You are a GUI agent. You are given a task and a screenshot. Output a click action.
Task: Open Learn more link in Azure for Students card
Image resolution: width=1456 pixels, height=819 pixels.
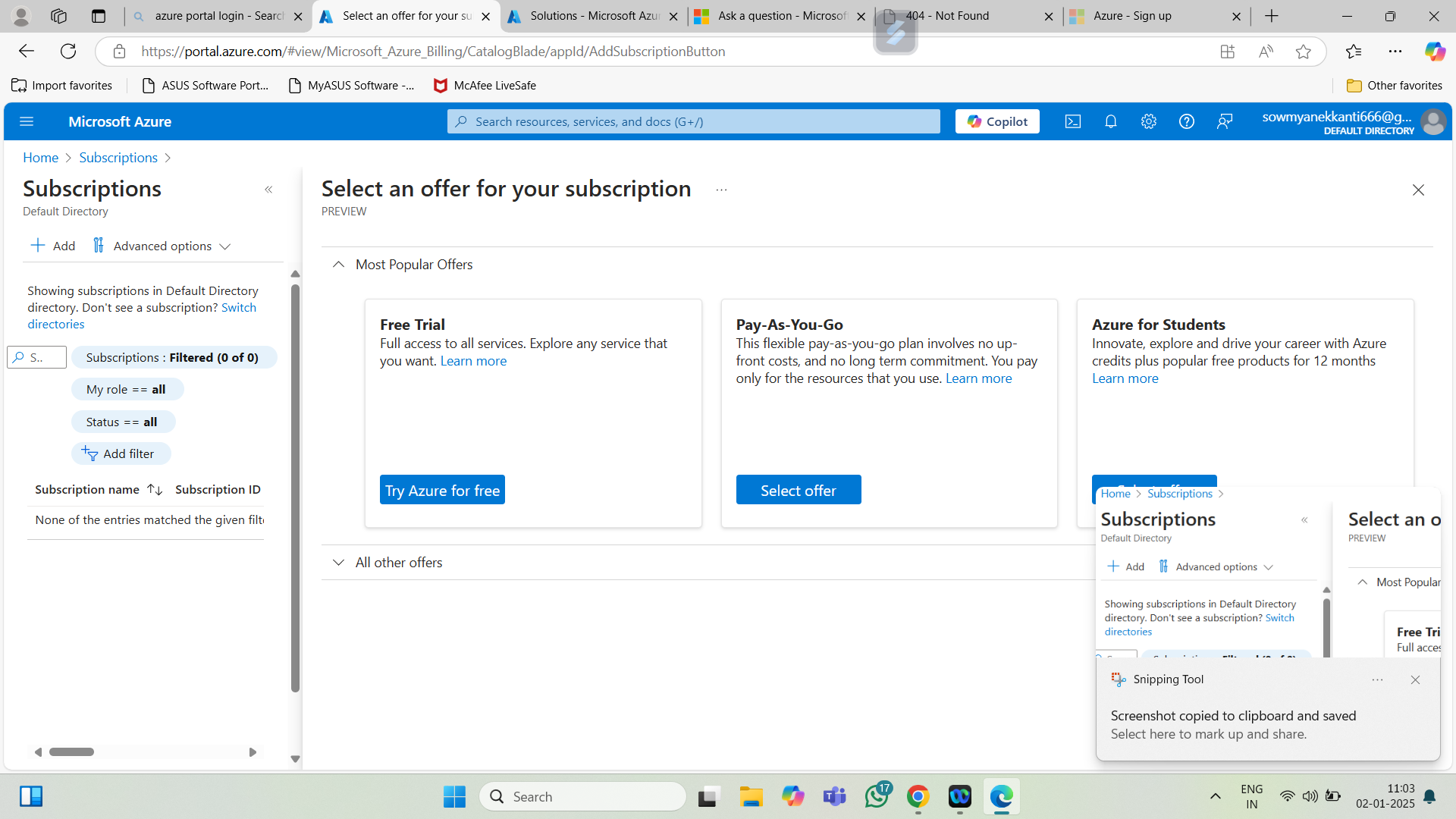pos(1125,378)
